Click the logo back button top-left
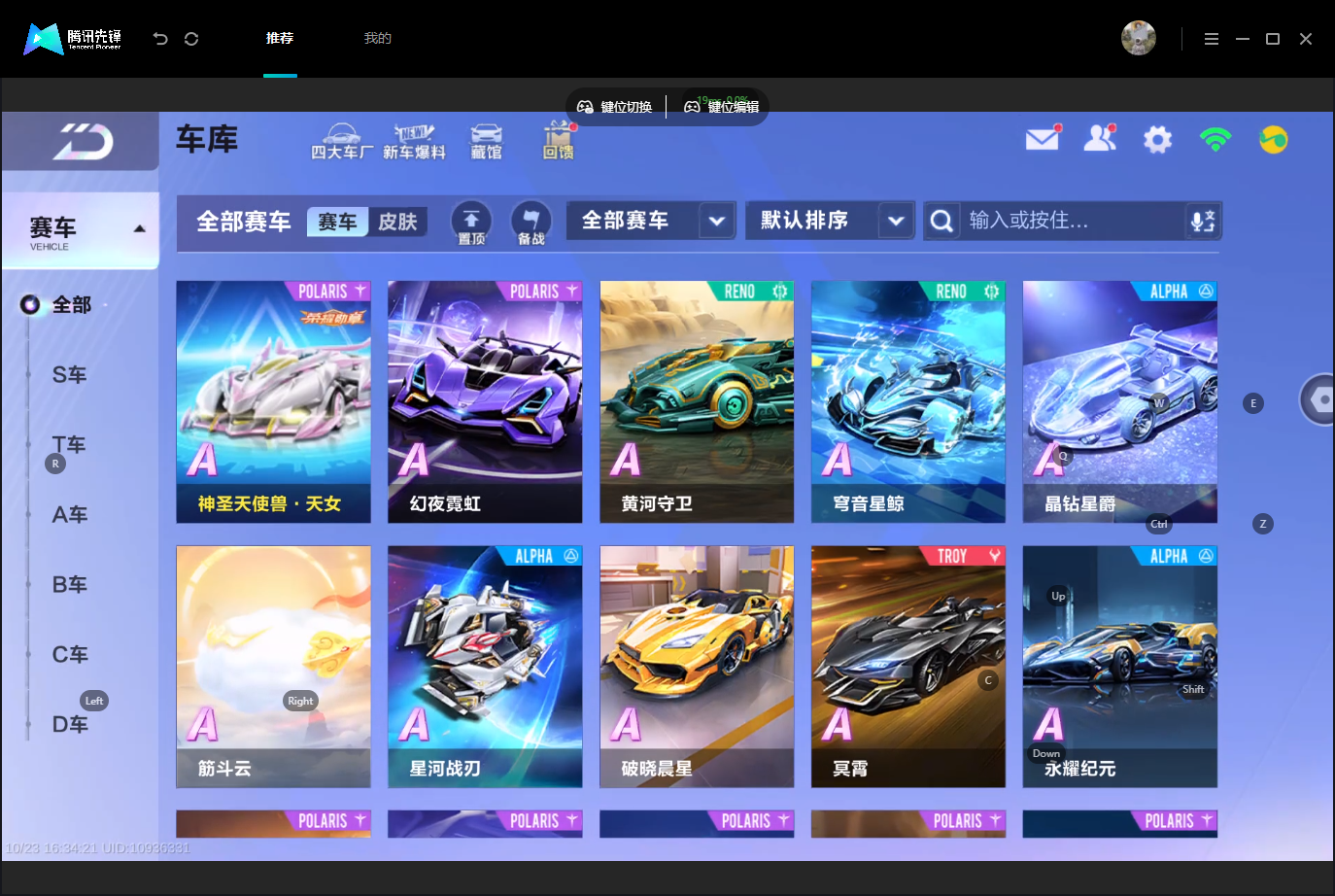 point(82,142)
